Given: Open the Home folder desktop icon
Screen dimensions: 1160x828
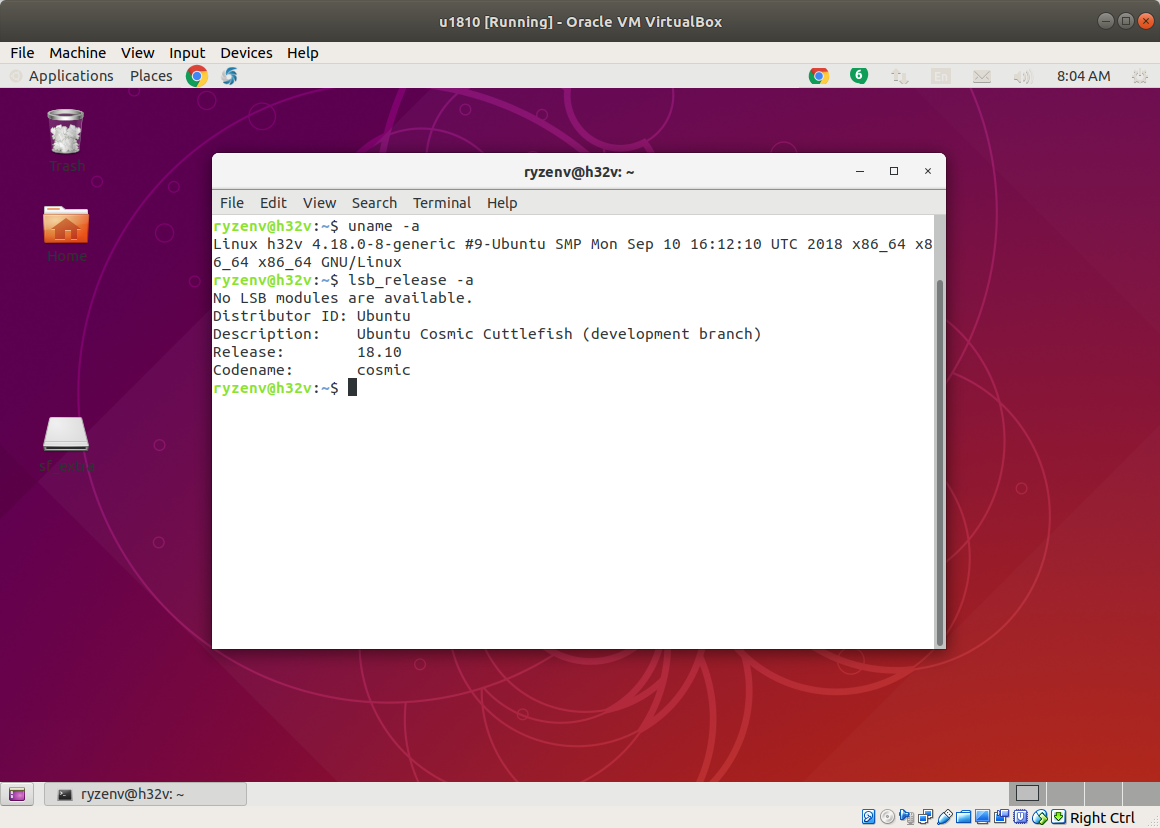Looking at the screenshot, I should (x=66, y=224).
